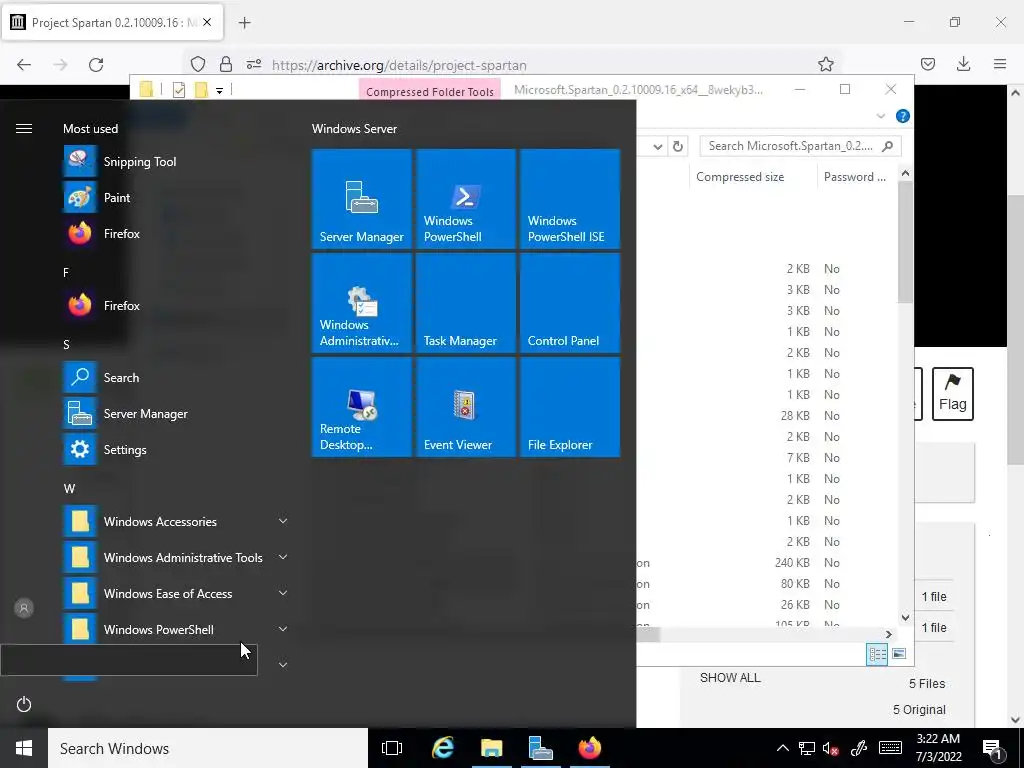Open Paint from Most used list
The width and height of the screenshot is (1024, 768).
pos(176,198)
